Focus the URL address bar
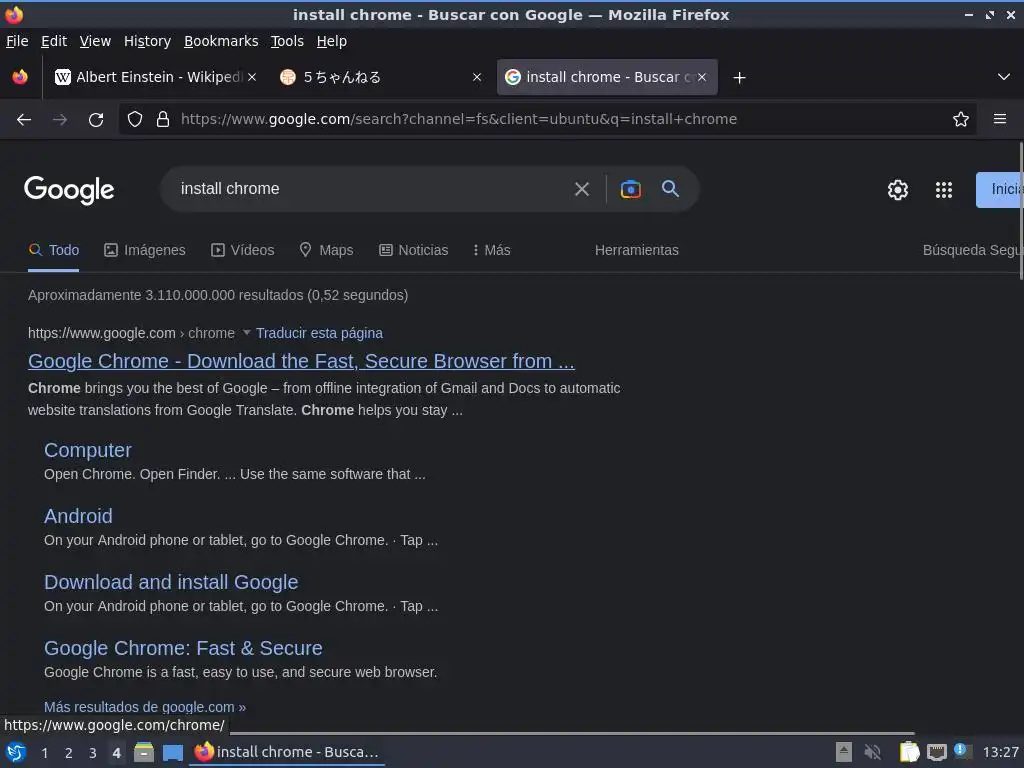Viewport: 1024px width, 768px height. pyautogui.click(x=547, y=119)
